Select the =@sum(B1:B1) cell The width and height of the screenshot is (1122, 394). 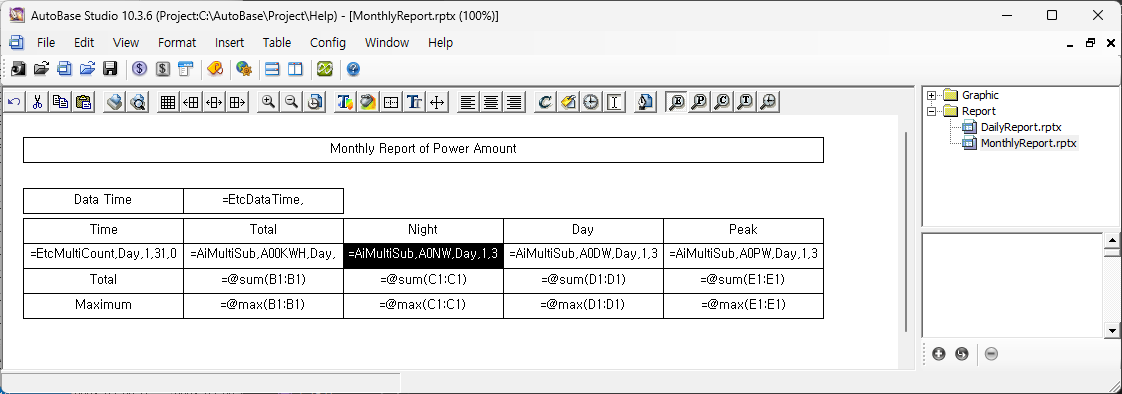tap(263, 280)
